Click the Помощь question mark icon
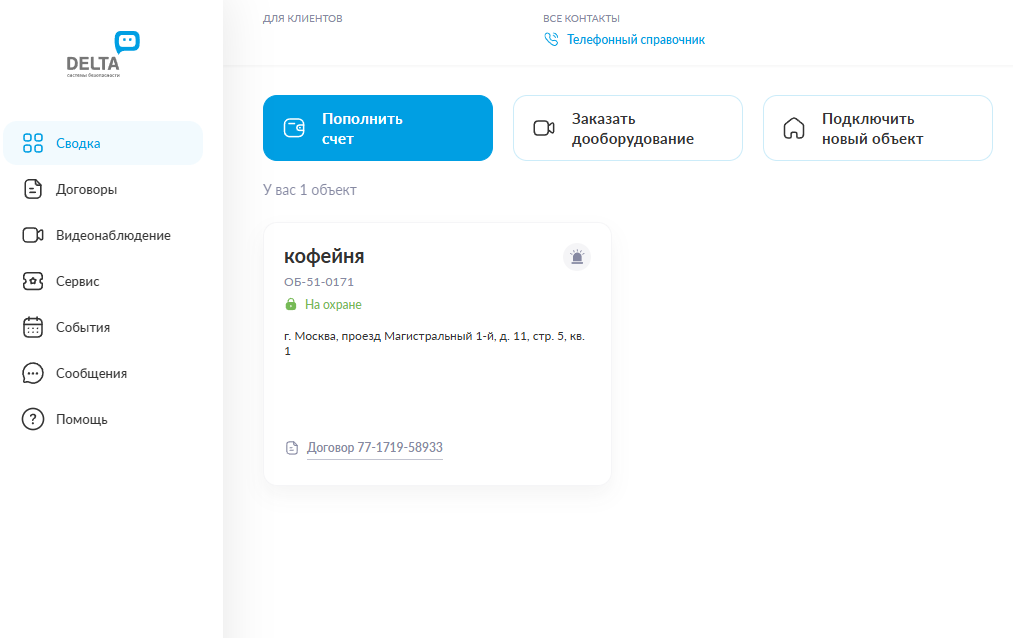The width and height of the screenshot is (1013, 638). pos(33,419)
